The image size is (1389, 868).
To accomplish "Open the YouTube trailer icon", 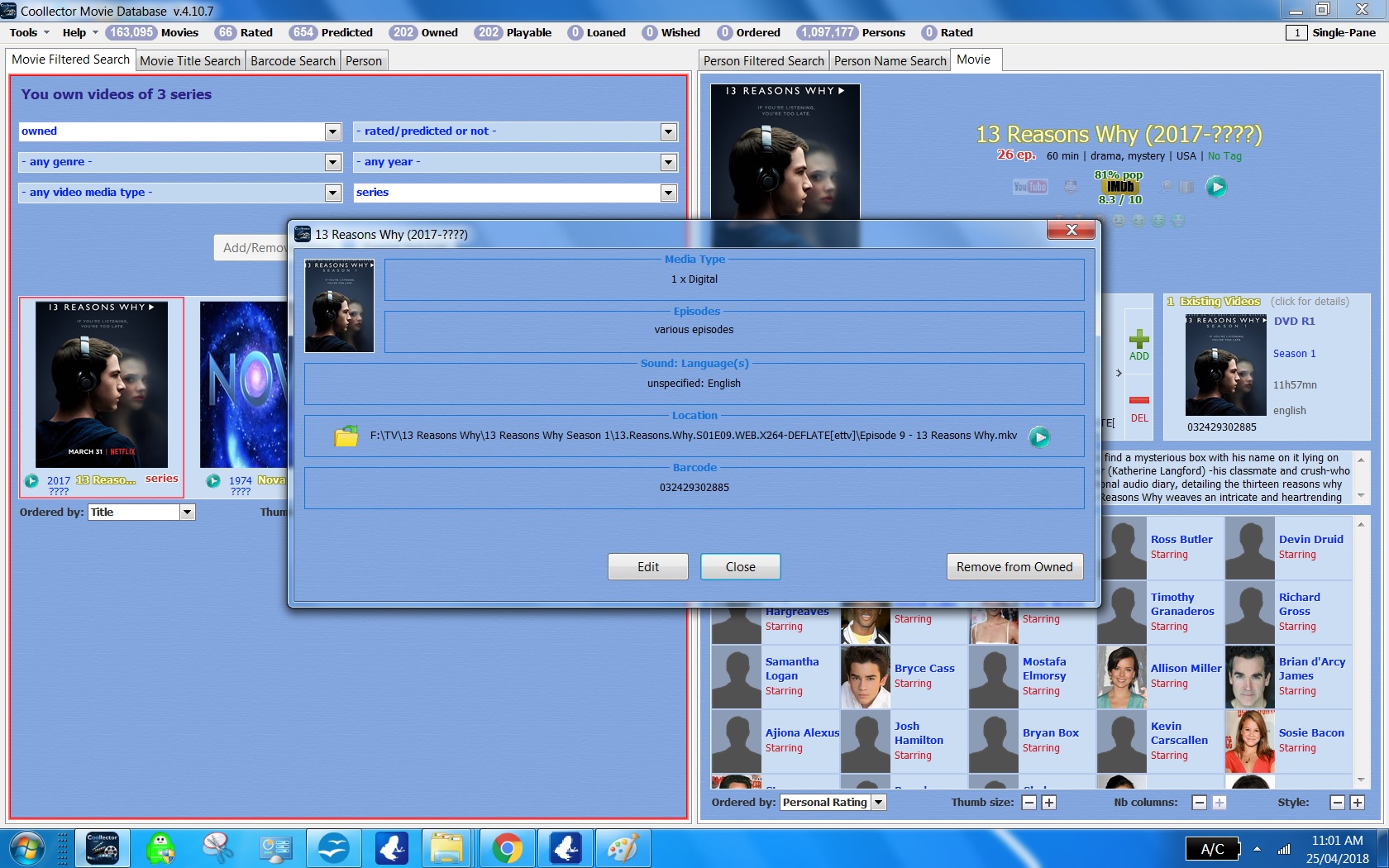I will (x=1030, y=187).
